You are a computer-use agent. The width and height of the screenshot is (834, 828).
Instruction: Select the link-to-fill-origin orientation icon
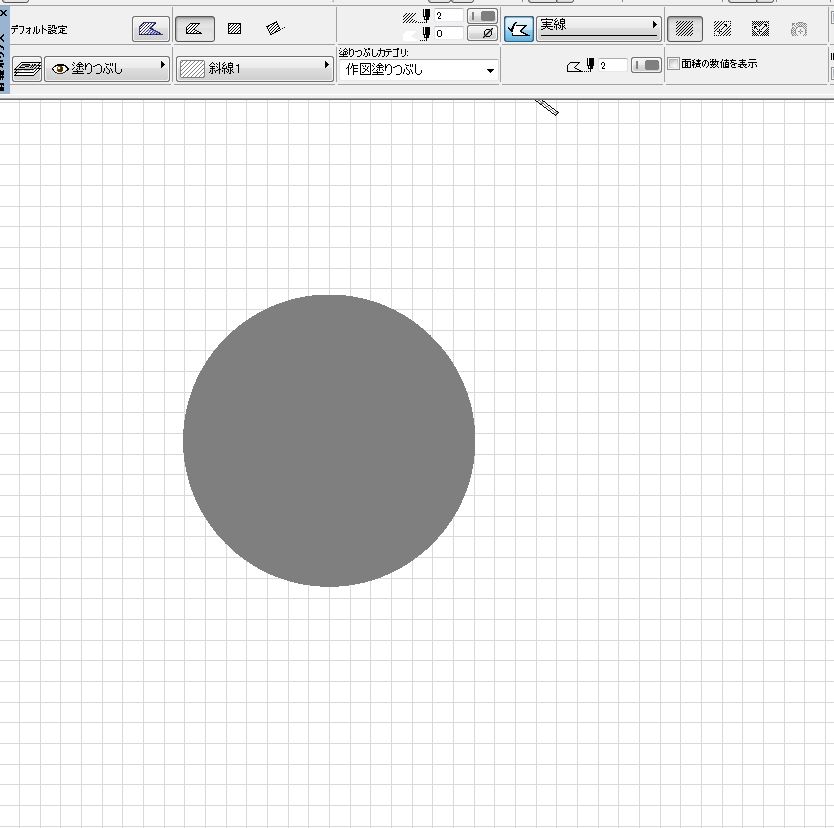click(x=722, y=28)
